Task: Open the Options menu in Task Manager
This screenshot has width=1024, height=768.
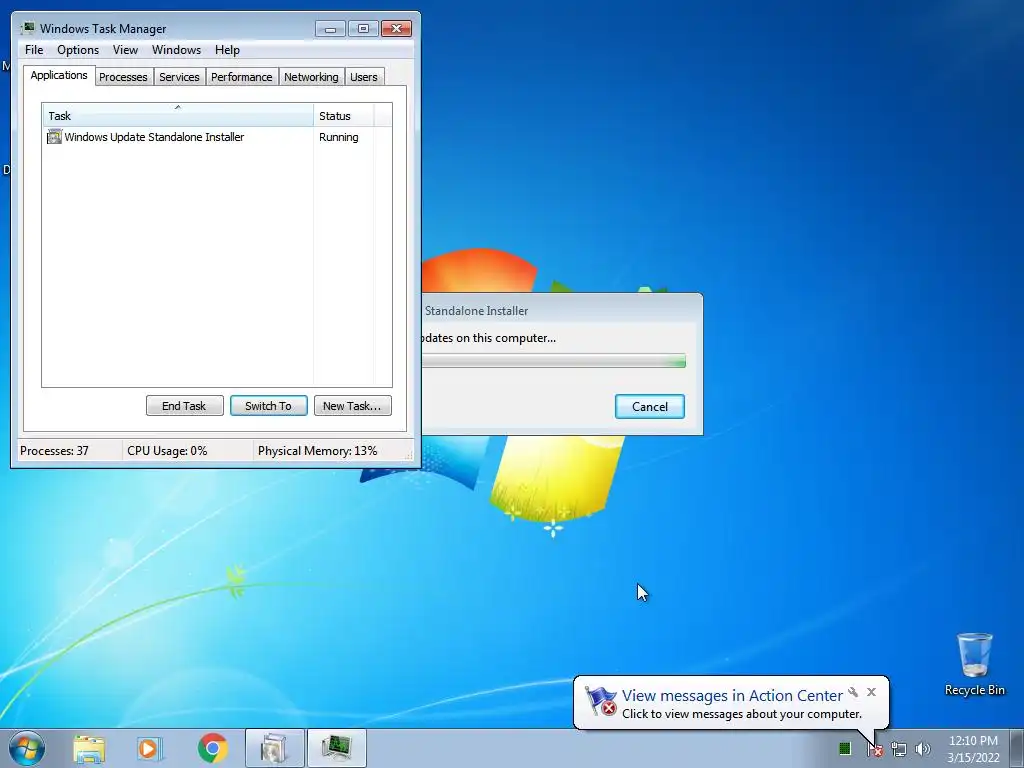Action: click(78, 50)
